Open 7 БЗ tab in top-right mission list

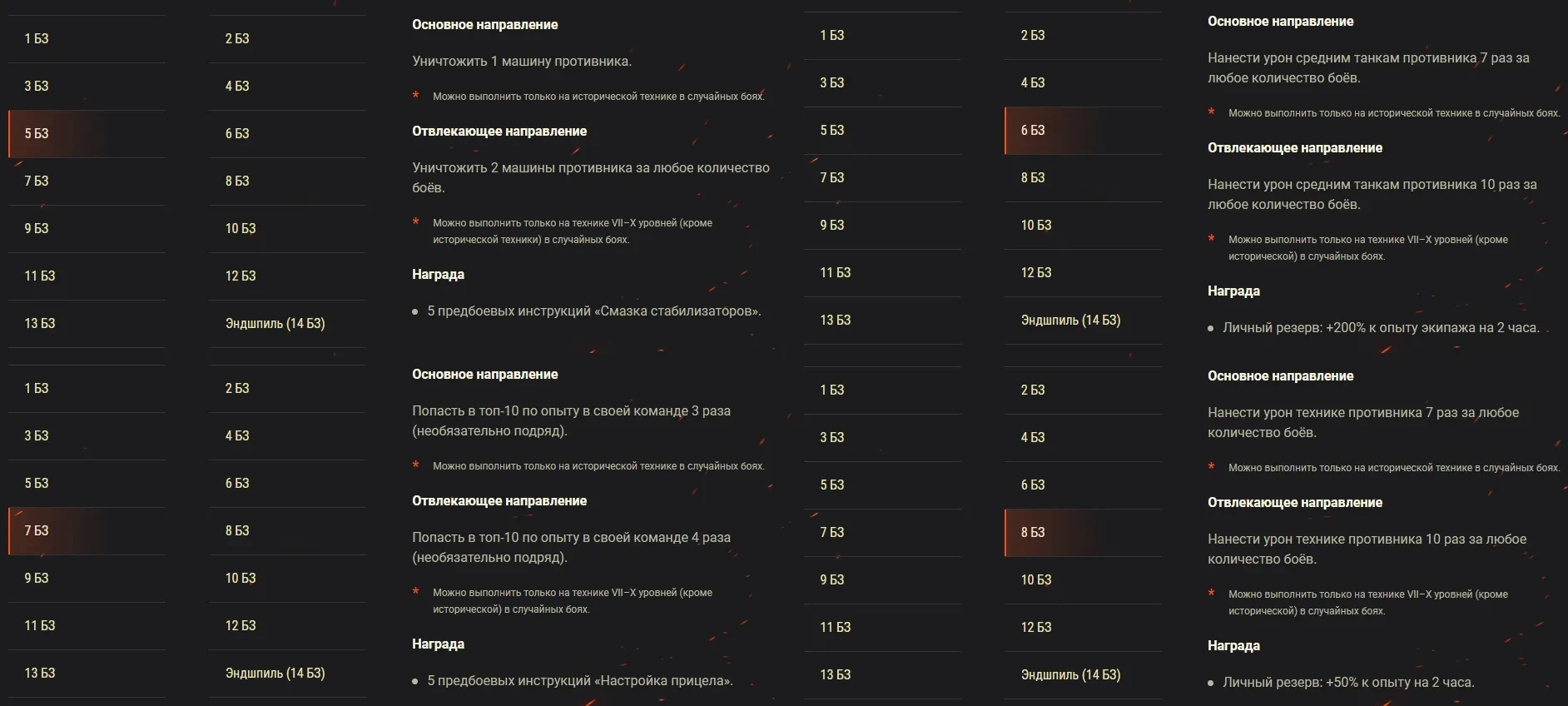click(832, 178)
